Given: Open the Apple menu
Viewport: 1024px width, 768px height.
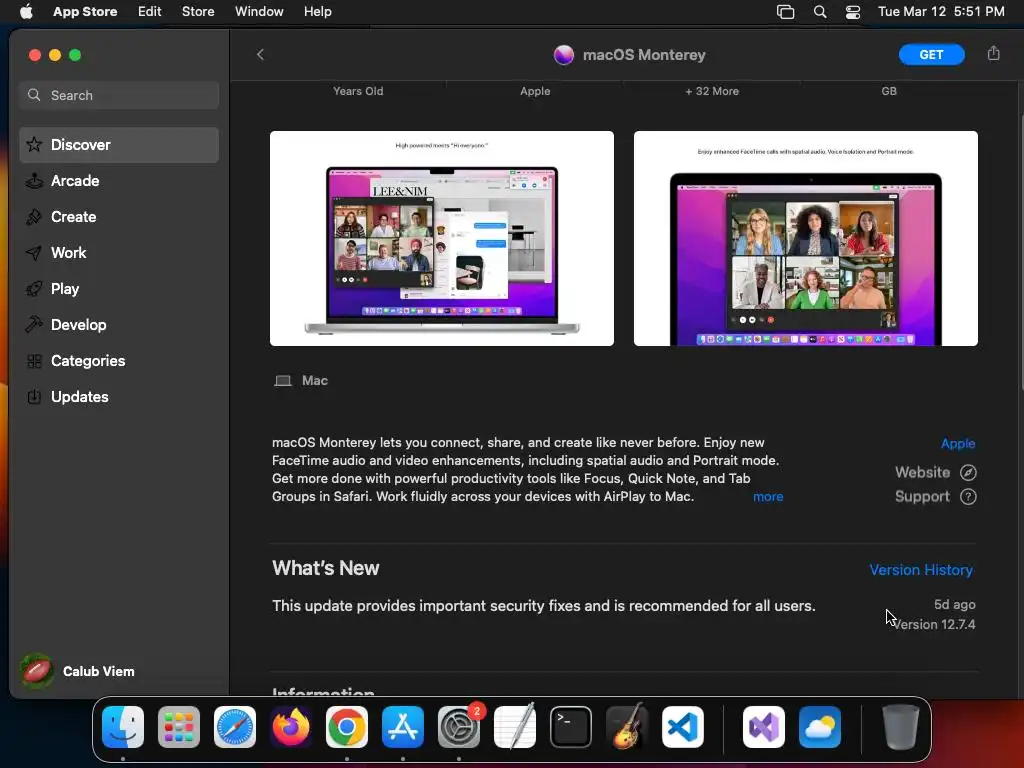Looking at the screenshot, I should click(x=26, y=12).
